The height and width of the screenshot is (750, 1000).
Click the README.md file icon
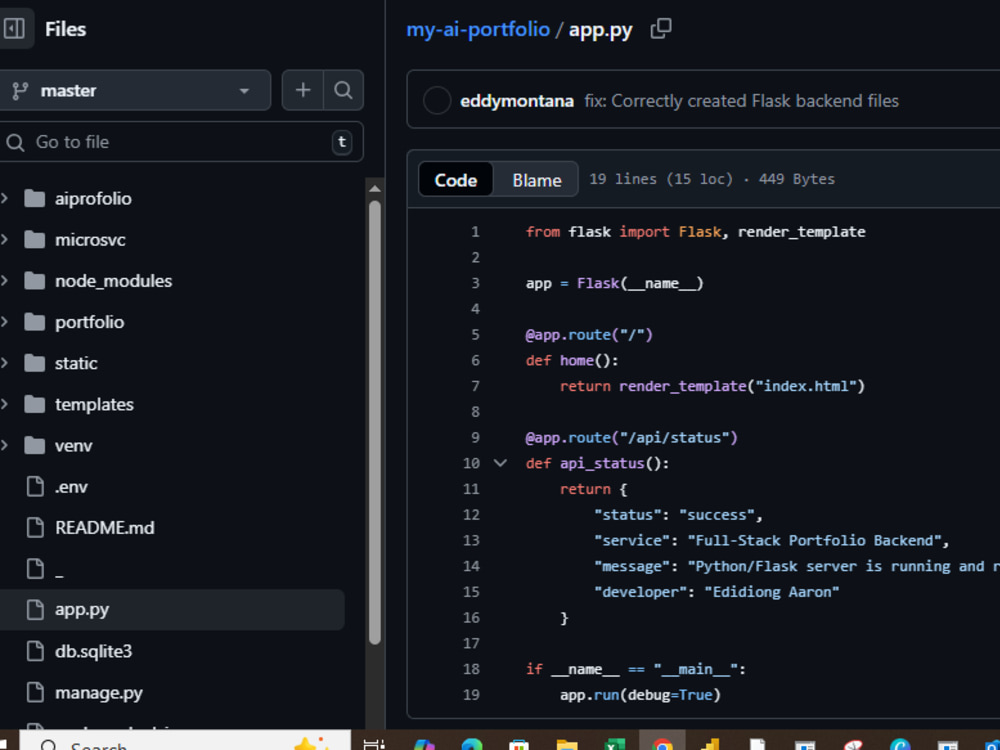point(35,527)
